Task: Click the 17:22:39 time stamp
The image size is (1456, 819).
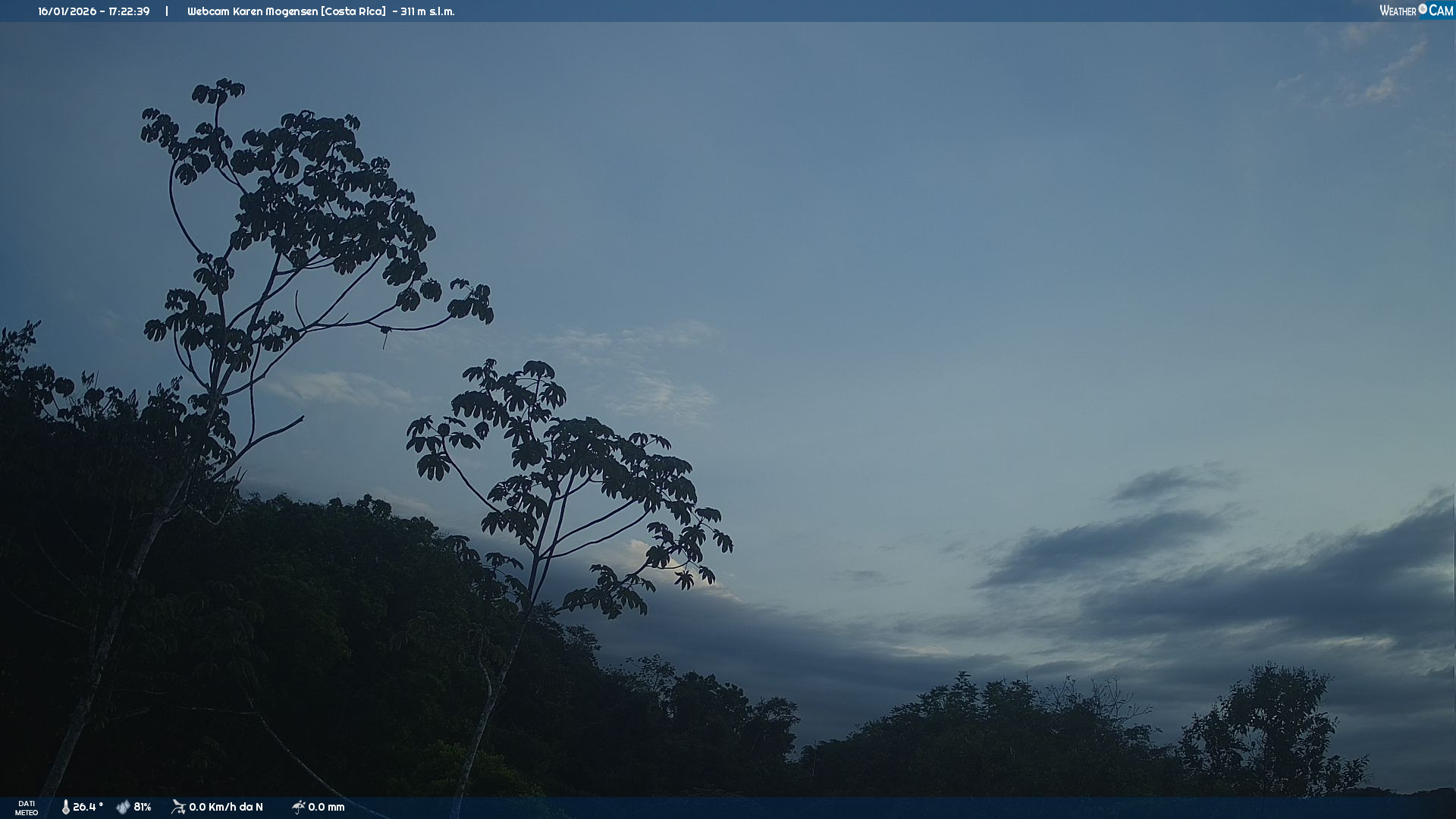Action: 129,11
